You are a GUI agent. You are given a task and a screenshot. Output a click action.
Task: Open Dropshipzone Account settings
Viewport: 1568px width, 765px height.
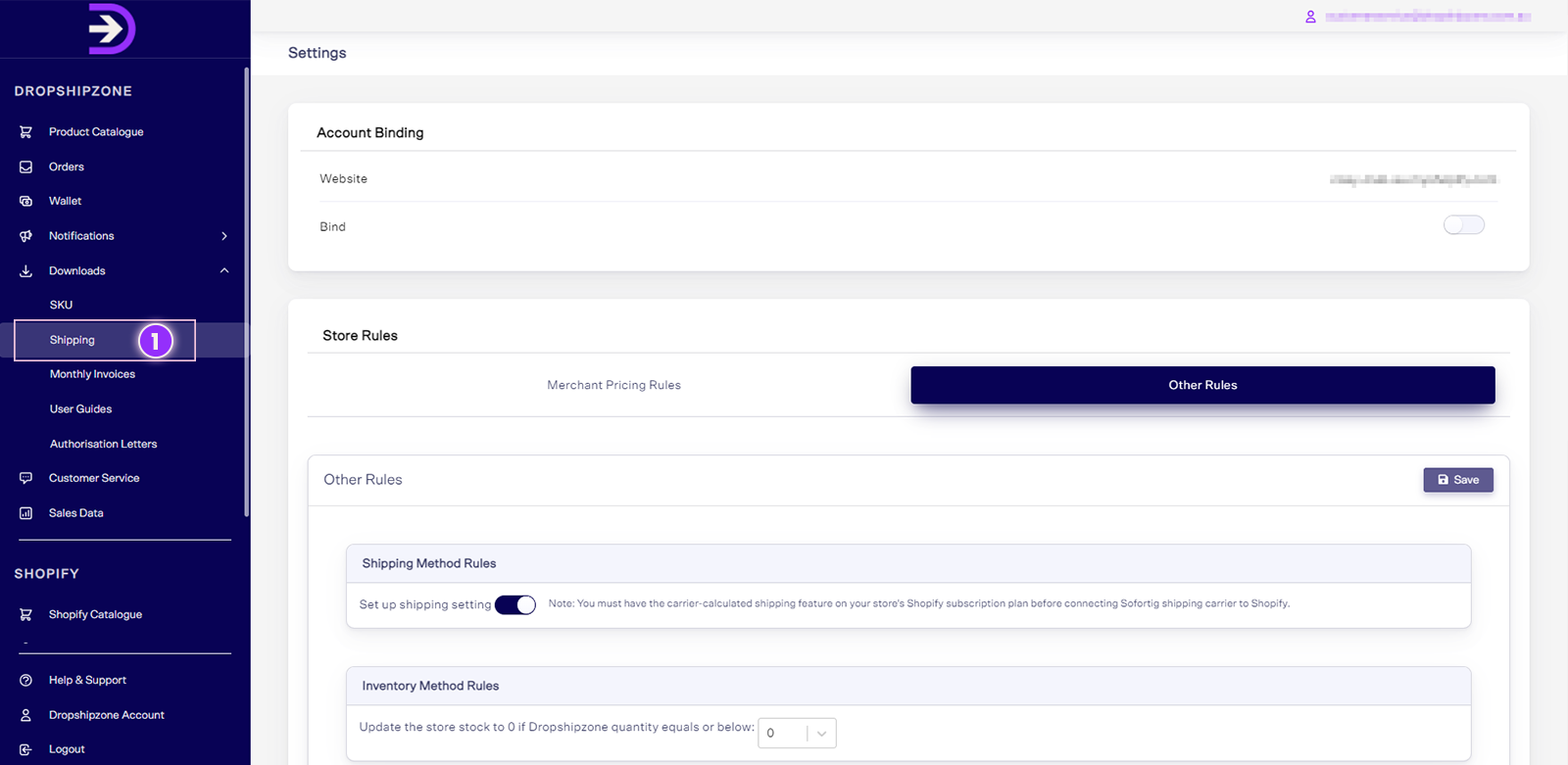(x=107, y=715)
